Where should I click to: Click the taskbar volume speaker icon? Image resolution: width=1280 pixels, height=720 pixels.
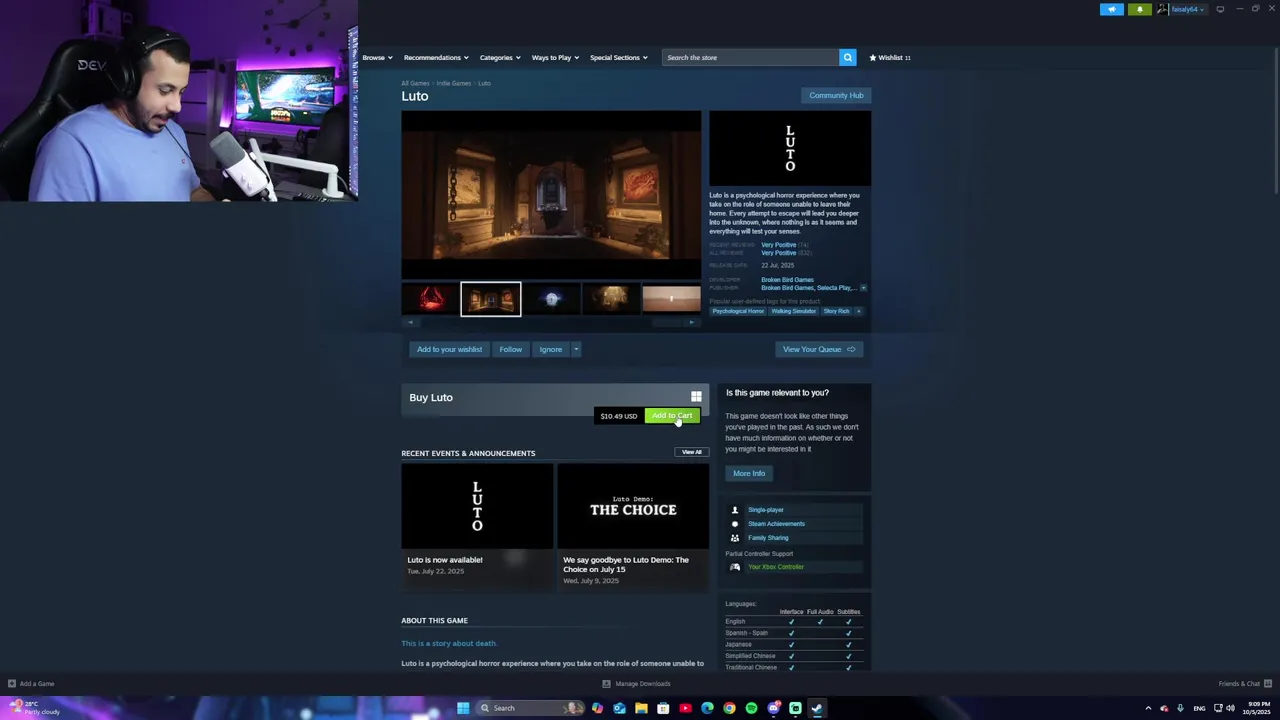pyautogui.click(x=1230, y=708)
